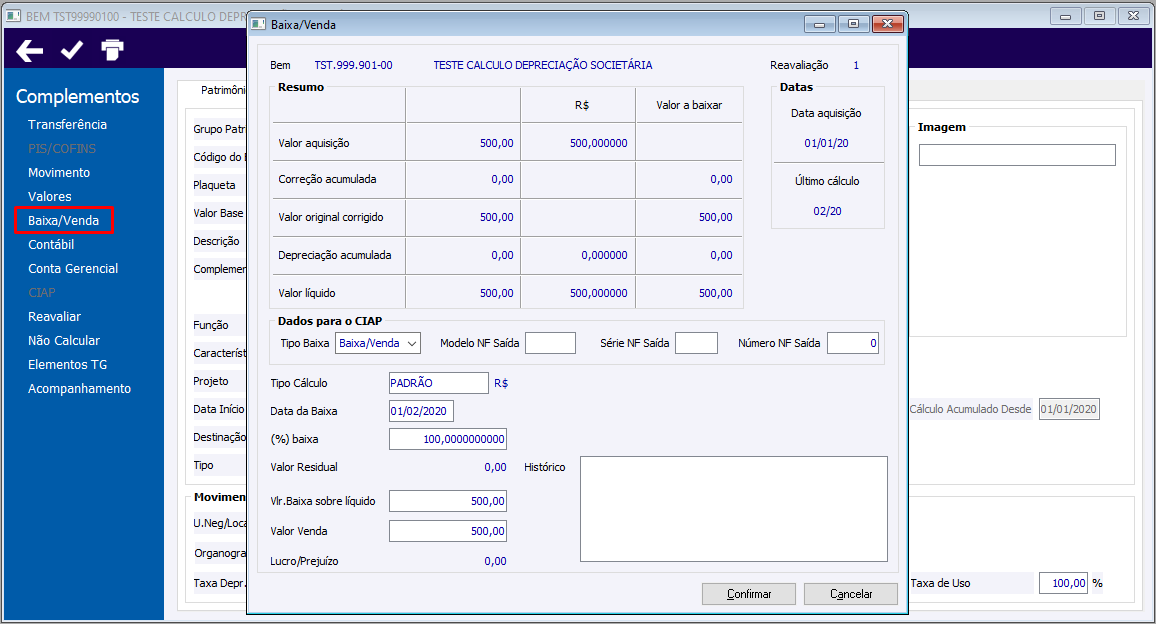Screen dimensions: 1156x624
Task: Click the Data aquisição value 01/01/20
Action: pyautogui.click(x=826, y=143)
